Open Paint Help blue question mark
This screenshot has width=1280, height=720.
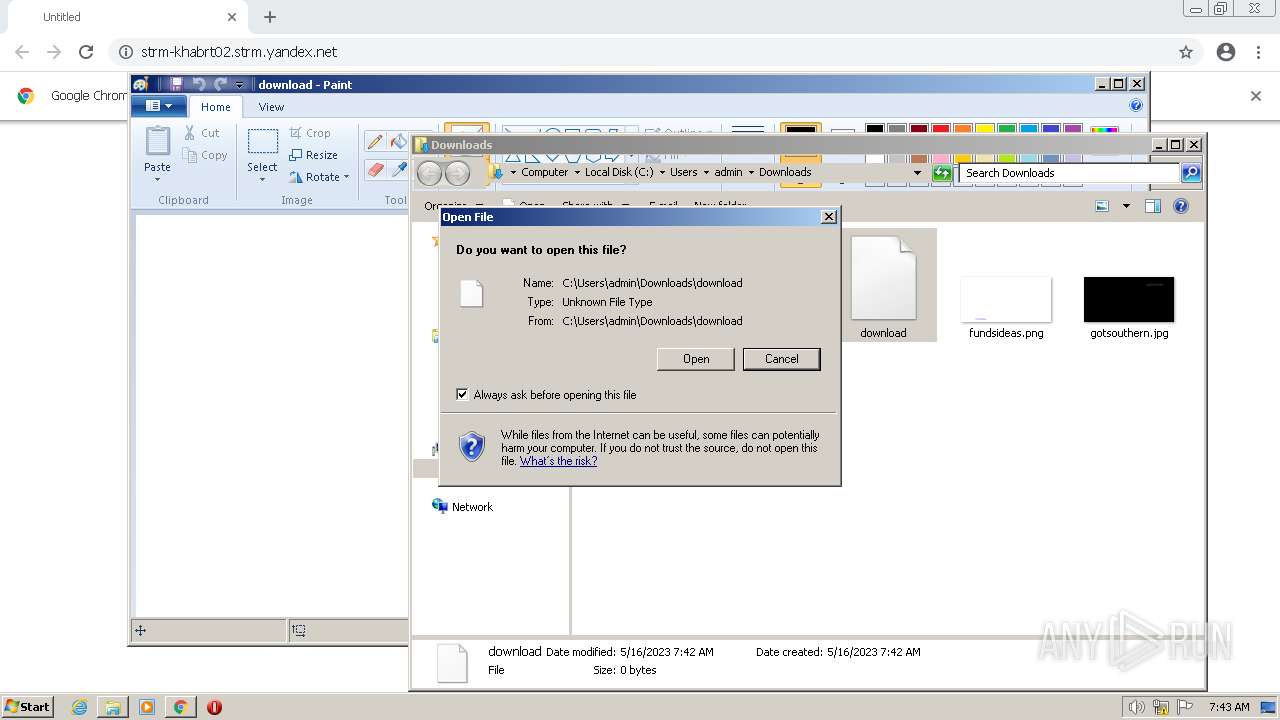click(1136, 105)
